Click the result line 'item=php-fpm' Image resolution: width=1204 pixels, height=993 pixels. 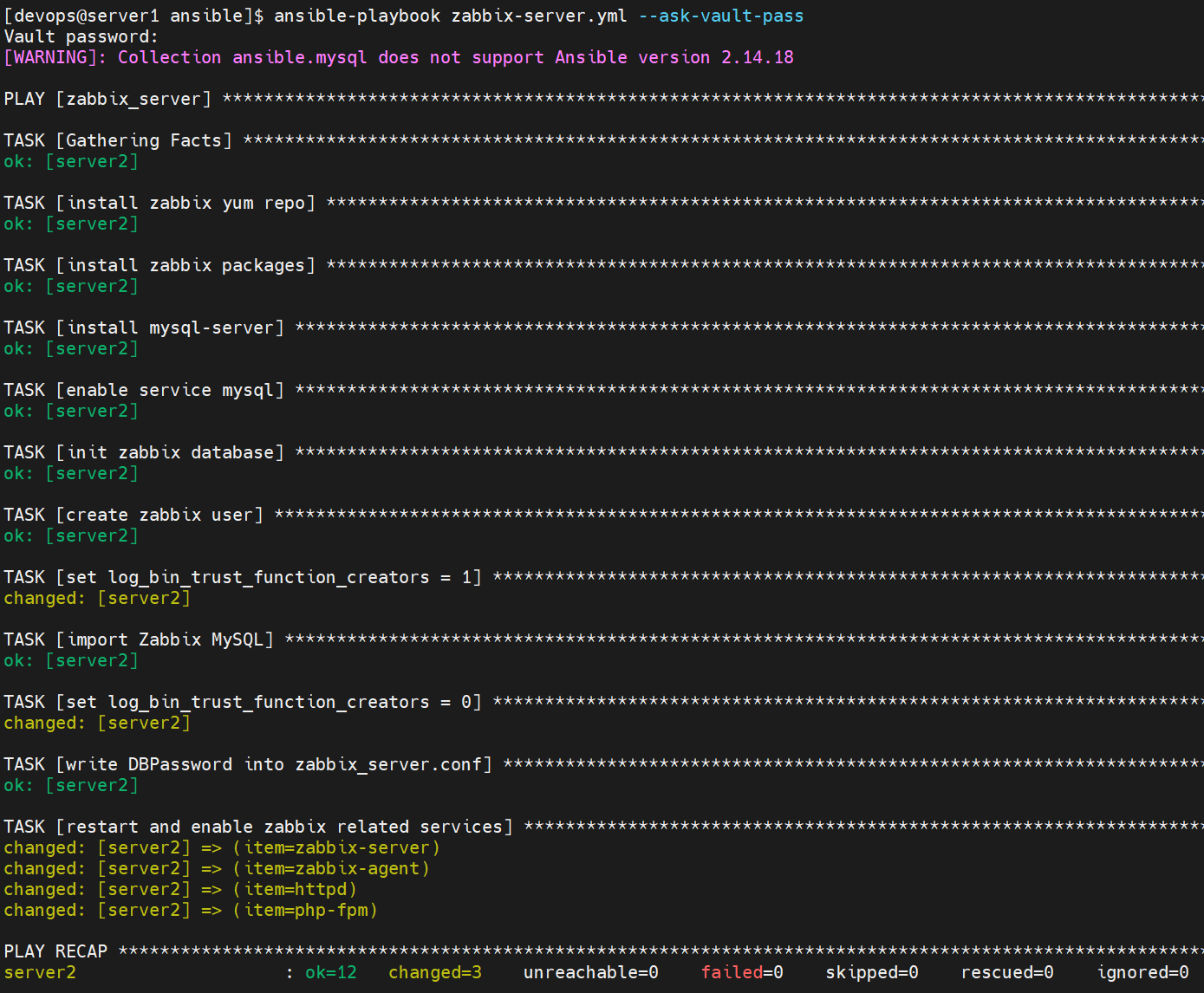[191, 910]
